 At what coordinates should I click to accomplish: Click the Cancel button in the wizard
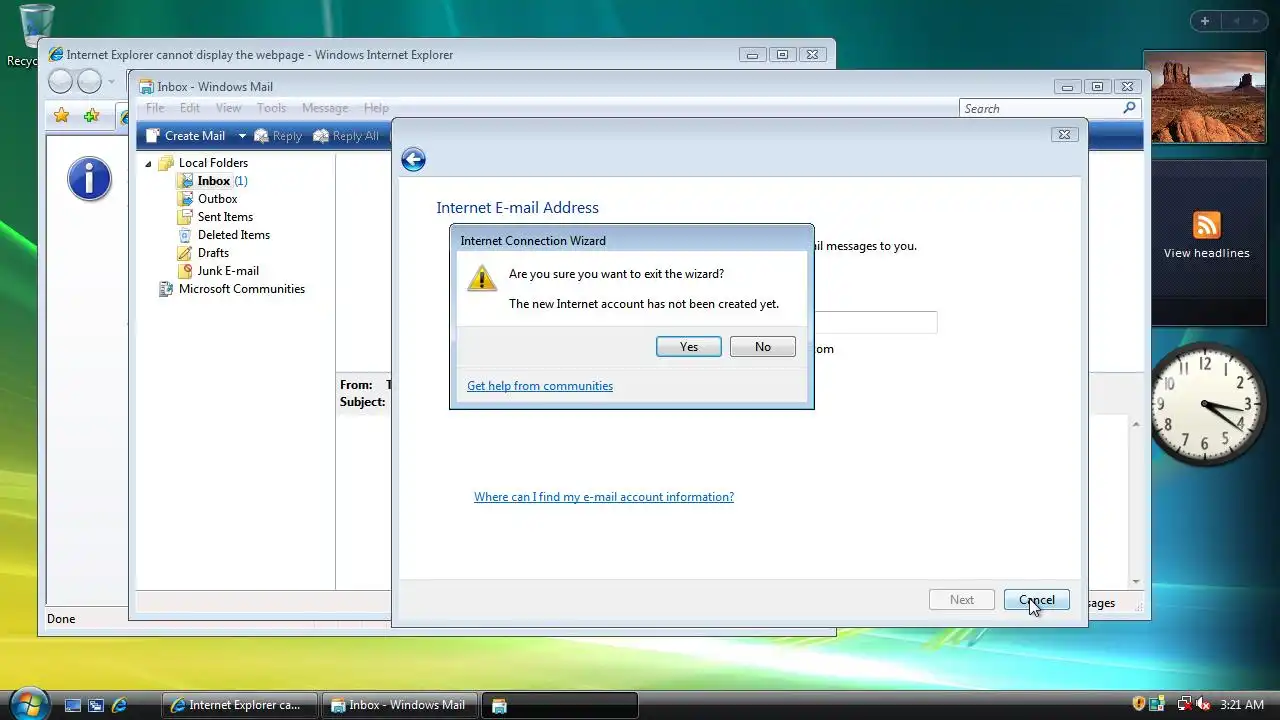pos(1037,600)
